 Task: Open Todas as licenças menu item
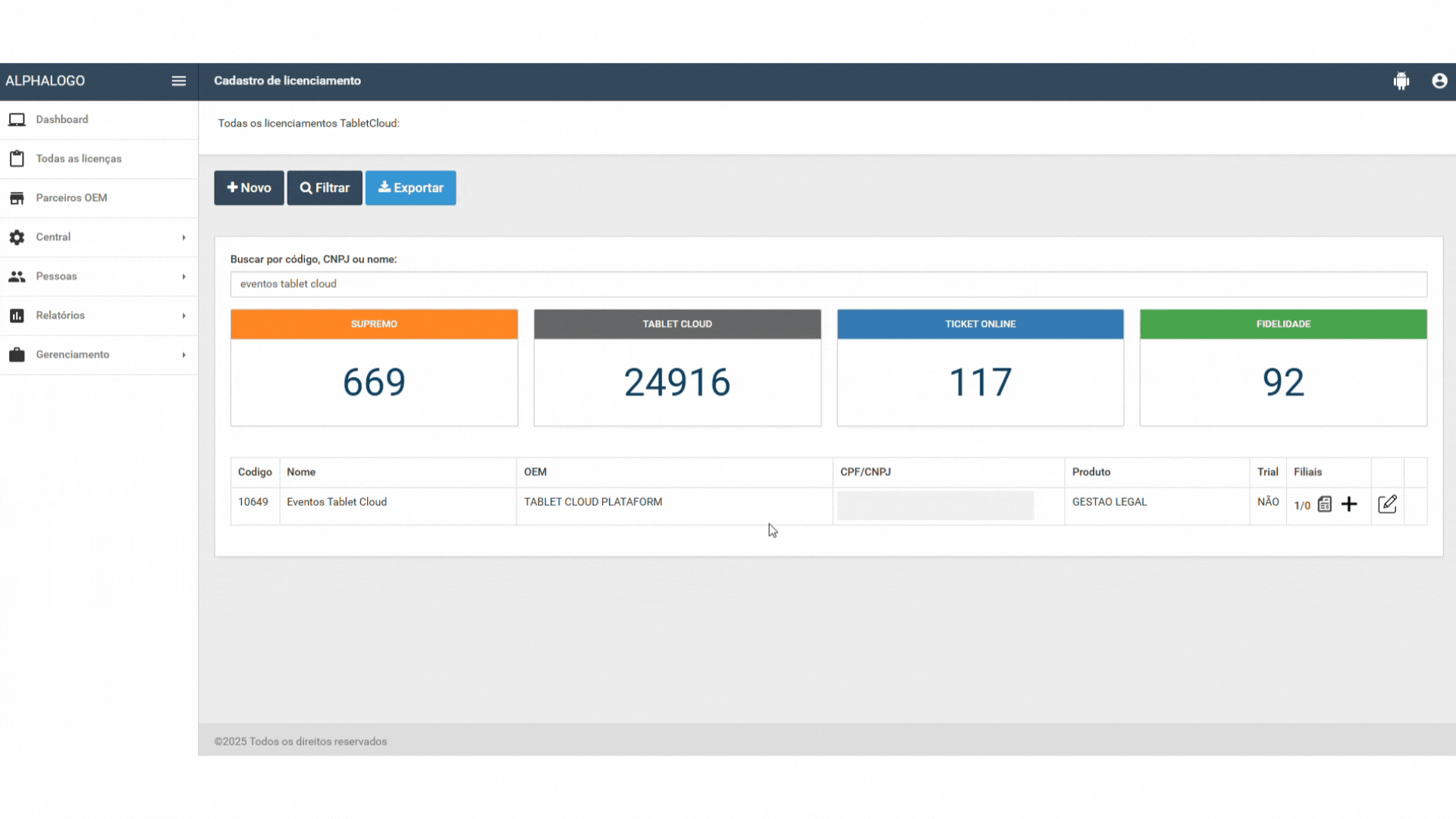pyautogui.click(x=79, y=158)
